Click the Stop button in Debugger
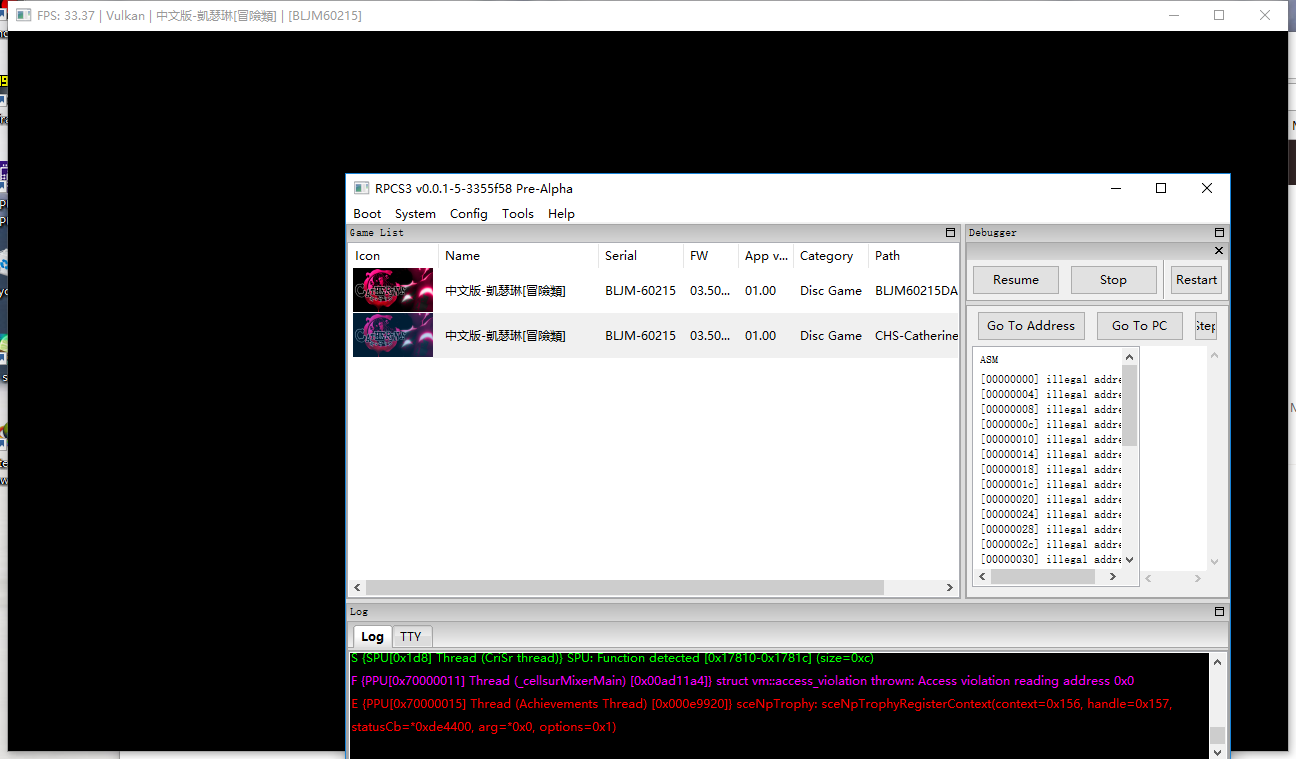1296x759 pixels. coord(1113,280)
